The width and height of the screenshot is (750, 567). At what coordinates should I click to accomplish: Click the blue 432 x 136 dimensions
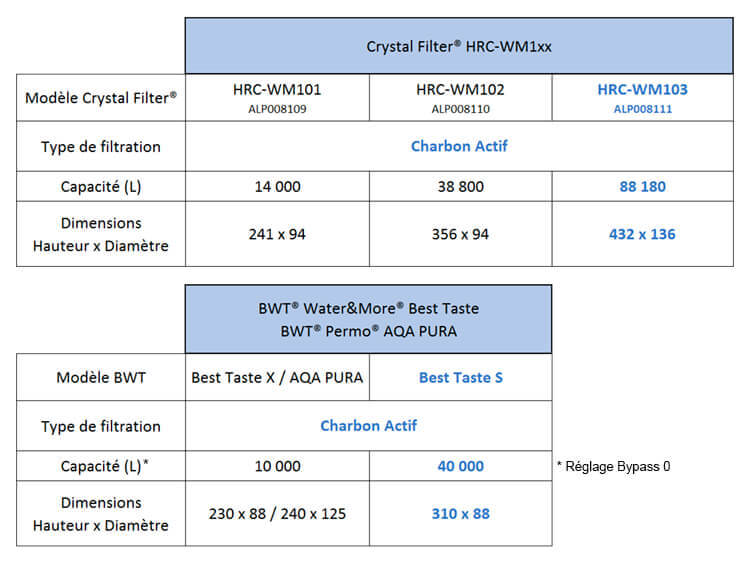[642, 234]
